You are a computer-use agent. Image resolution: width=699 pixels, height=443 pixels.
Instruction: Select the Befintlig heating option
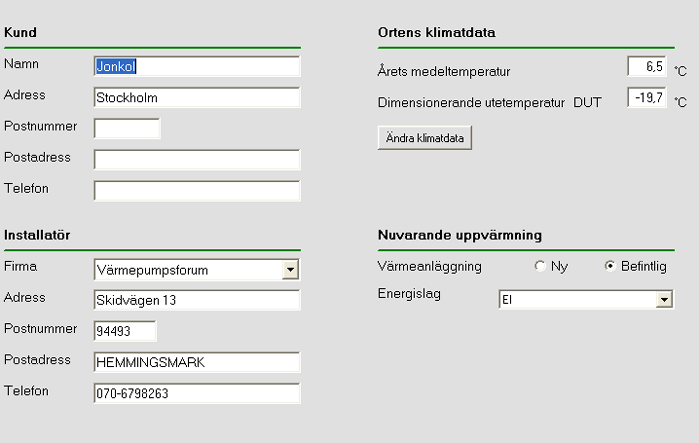610,267
